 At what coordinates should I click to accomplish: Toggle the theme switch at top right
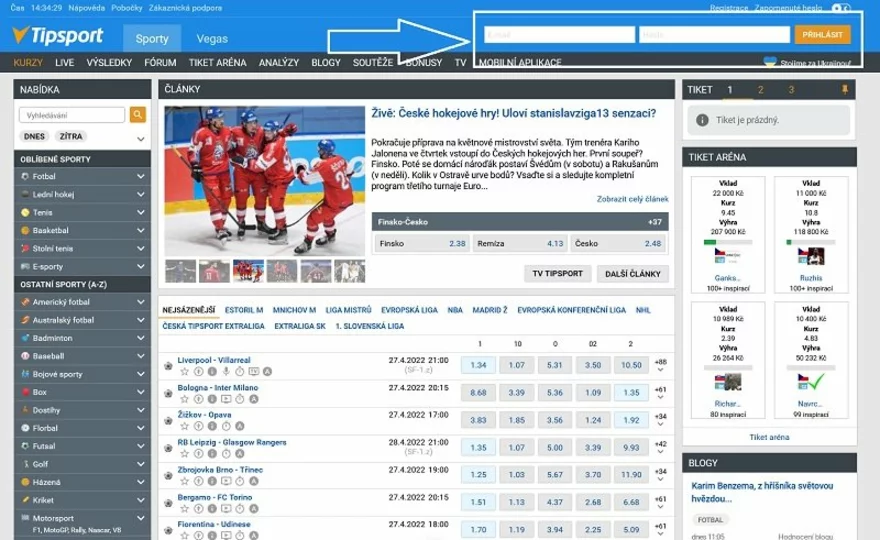click(841, 8)
